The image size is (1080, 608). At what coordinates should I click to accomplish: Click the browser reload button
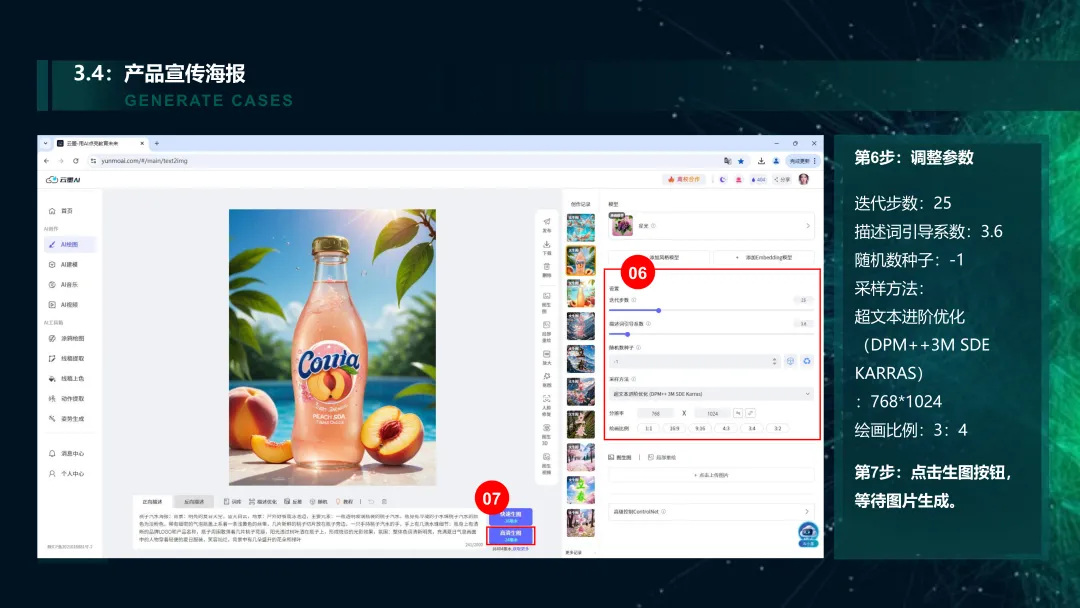(x=76, y=160)
